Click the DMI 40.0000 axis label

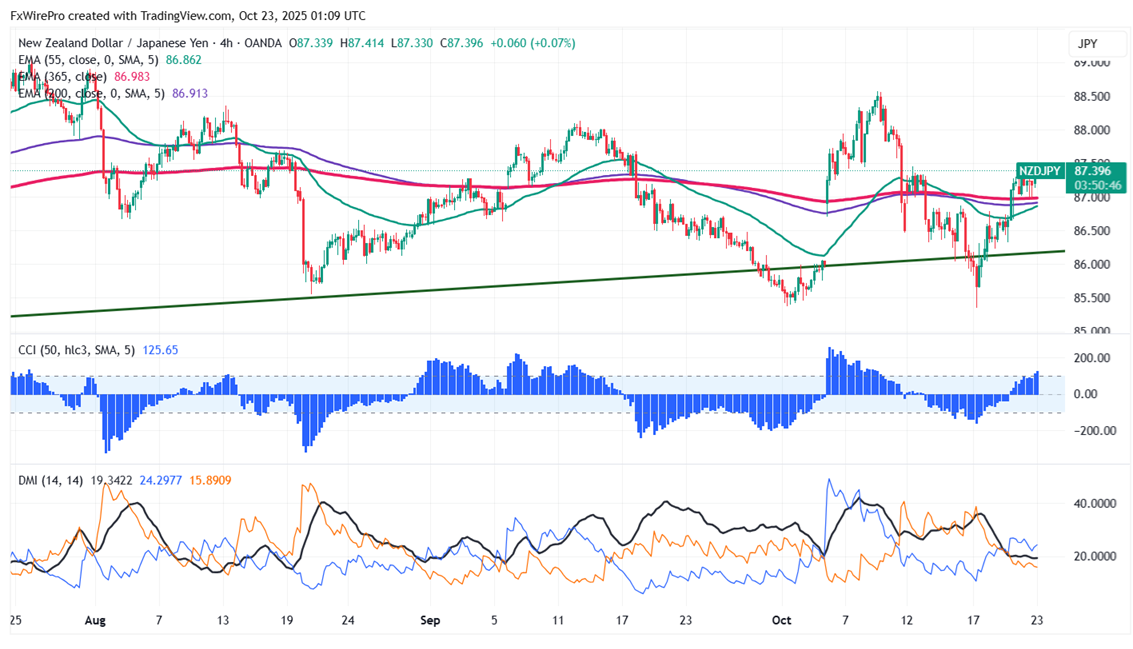(1095, 504)
